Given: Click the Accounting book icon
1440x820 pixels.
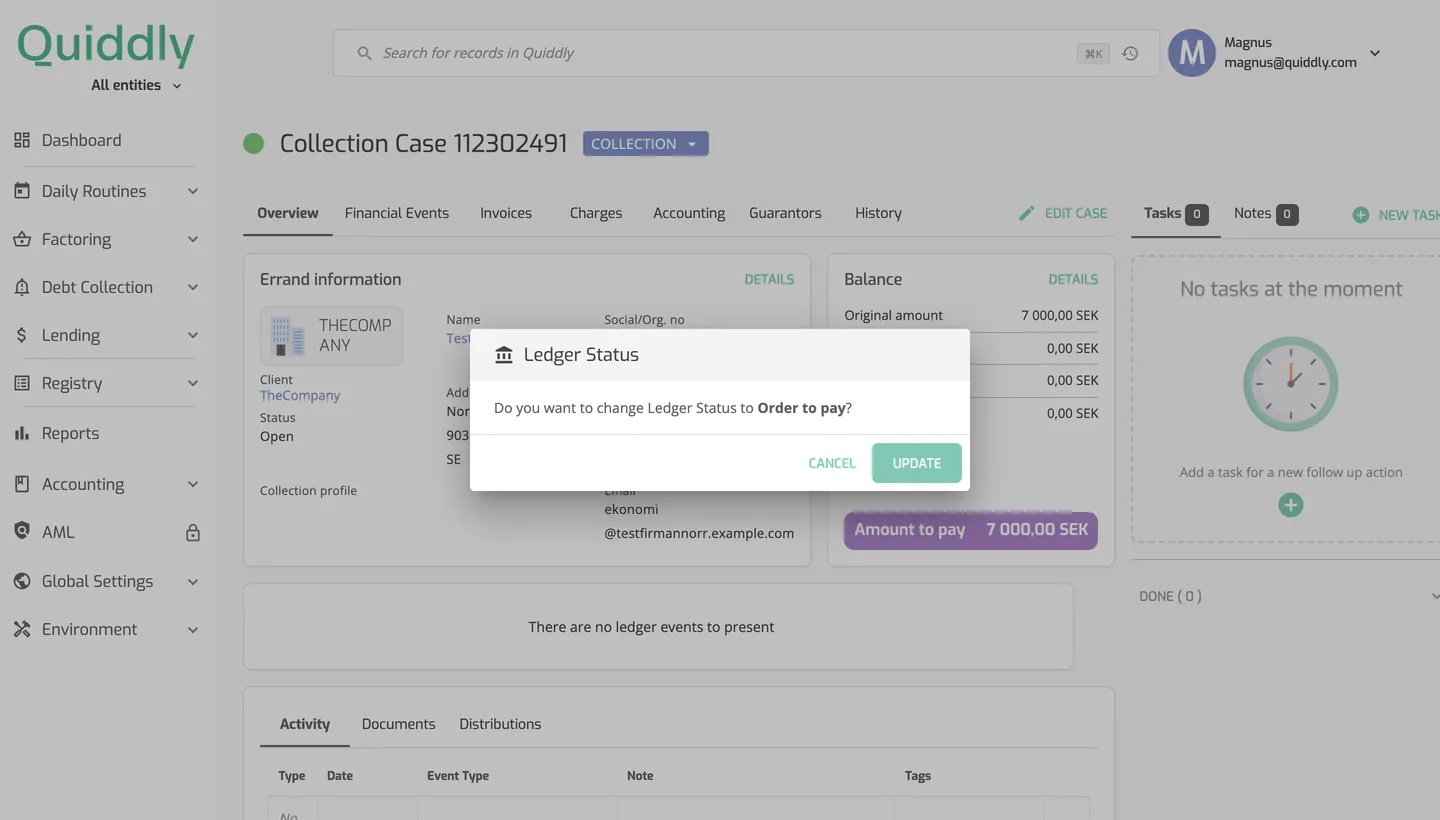Looking at the screenshot, I should coord(22,484).
